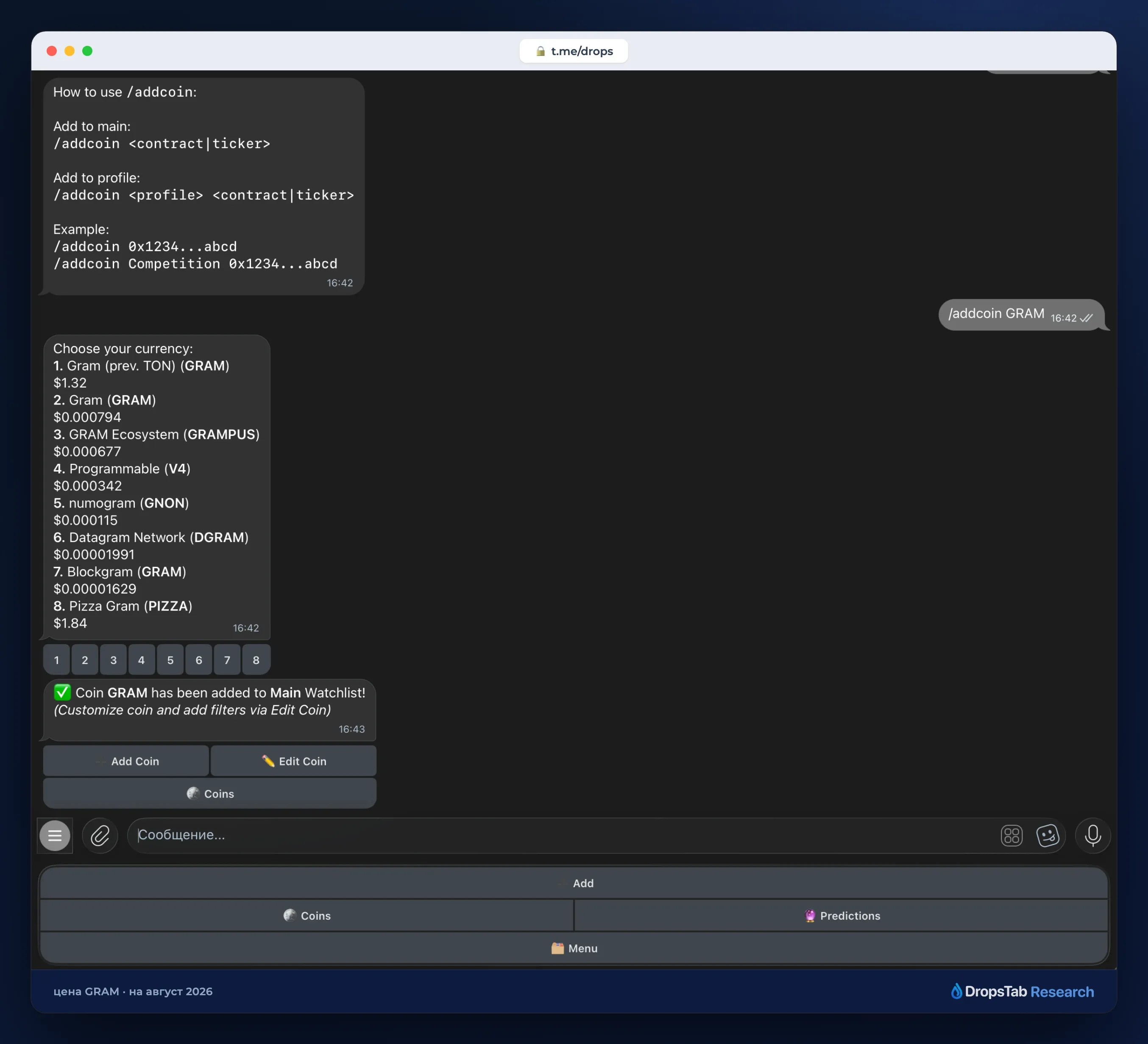Open the sticker and emoji panel
The image size is (1148, 1044).
[1047, 835]
